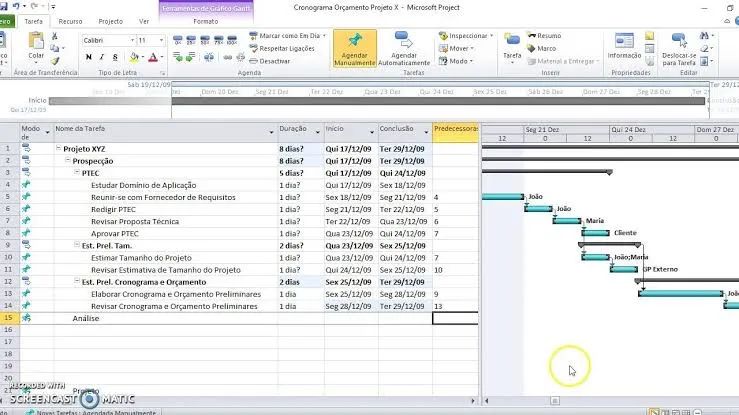Toggle underline S formatting
739x415 pixels.
click(115, 57)
